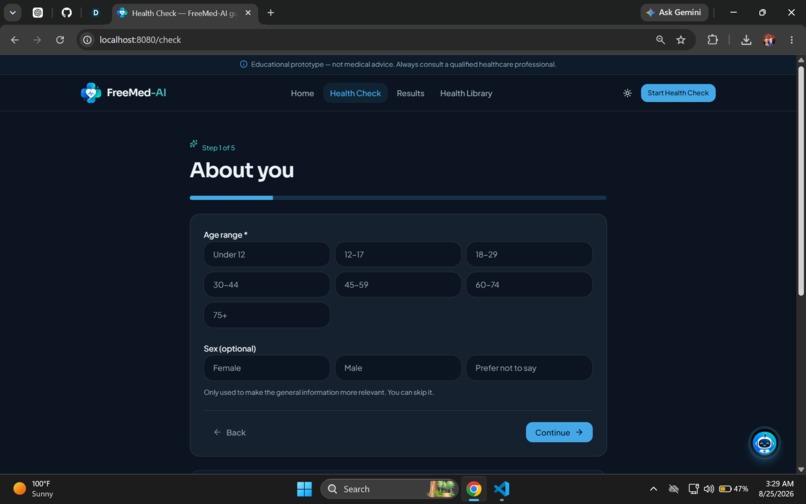Open the Chrome three-dot menu
This screenshot has width=806, height=504.
(791, 40)
